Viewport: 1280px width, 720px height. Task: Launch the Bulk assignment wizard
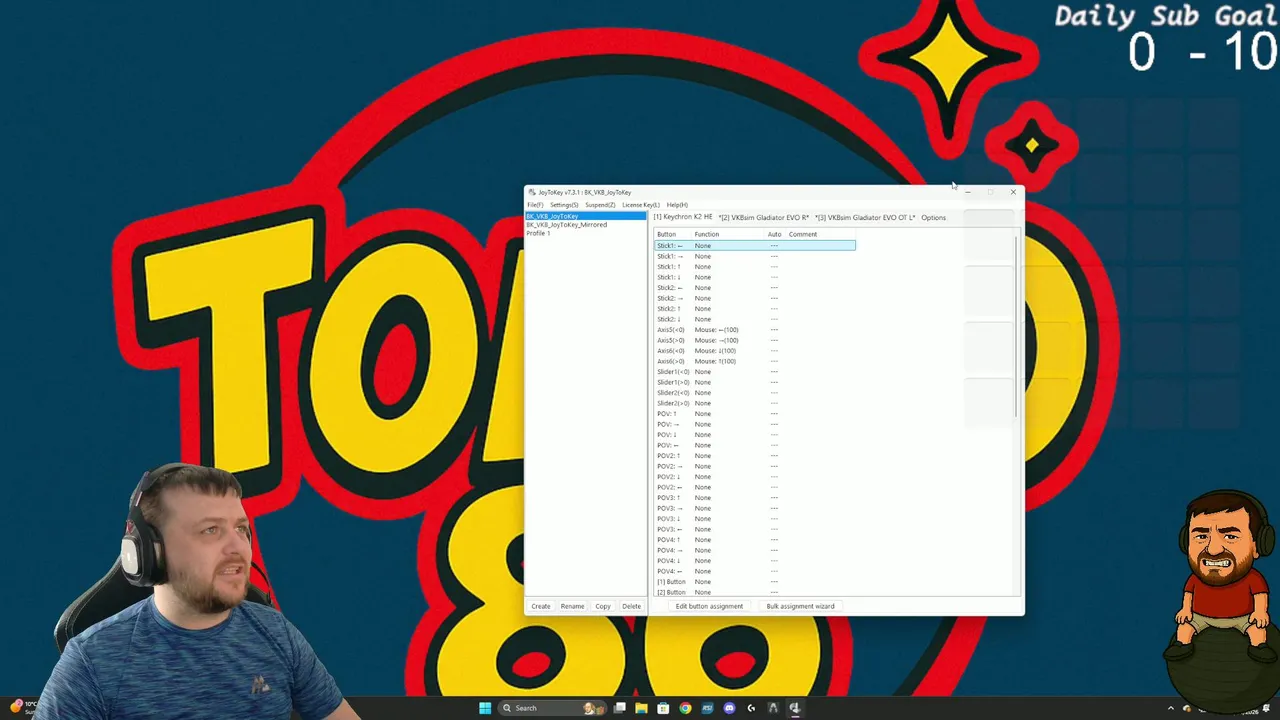click(x=800, y=606)
